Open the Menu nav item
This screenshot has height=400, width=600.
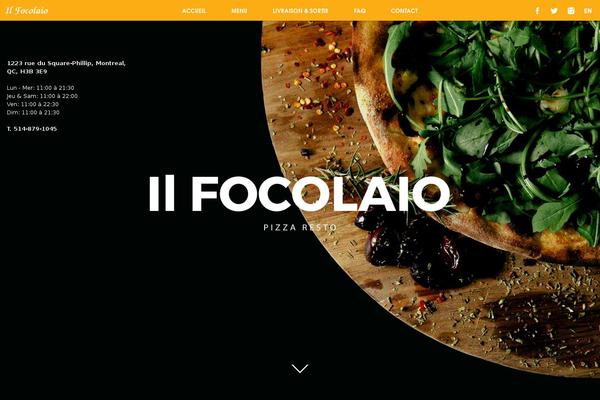tap(239, 11)
